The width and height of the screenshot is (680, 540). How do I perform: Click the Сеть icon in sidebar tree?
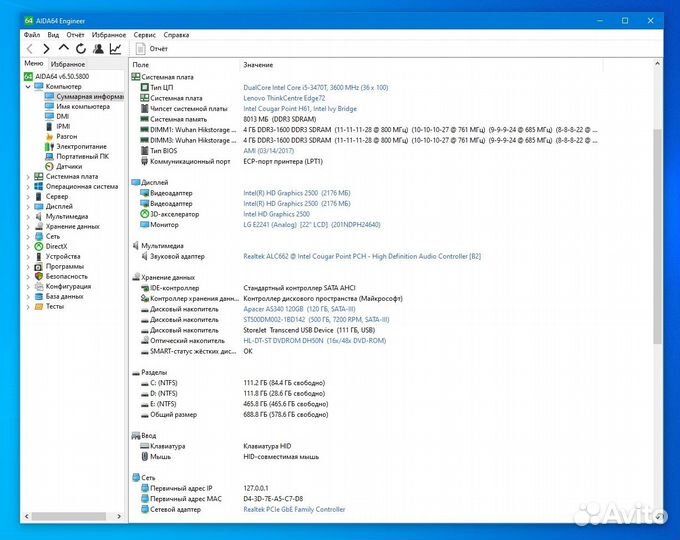[x=39, y=236]
